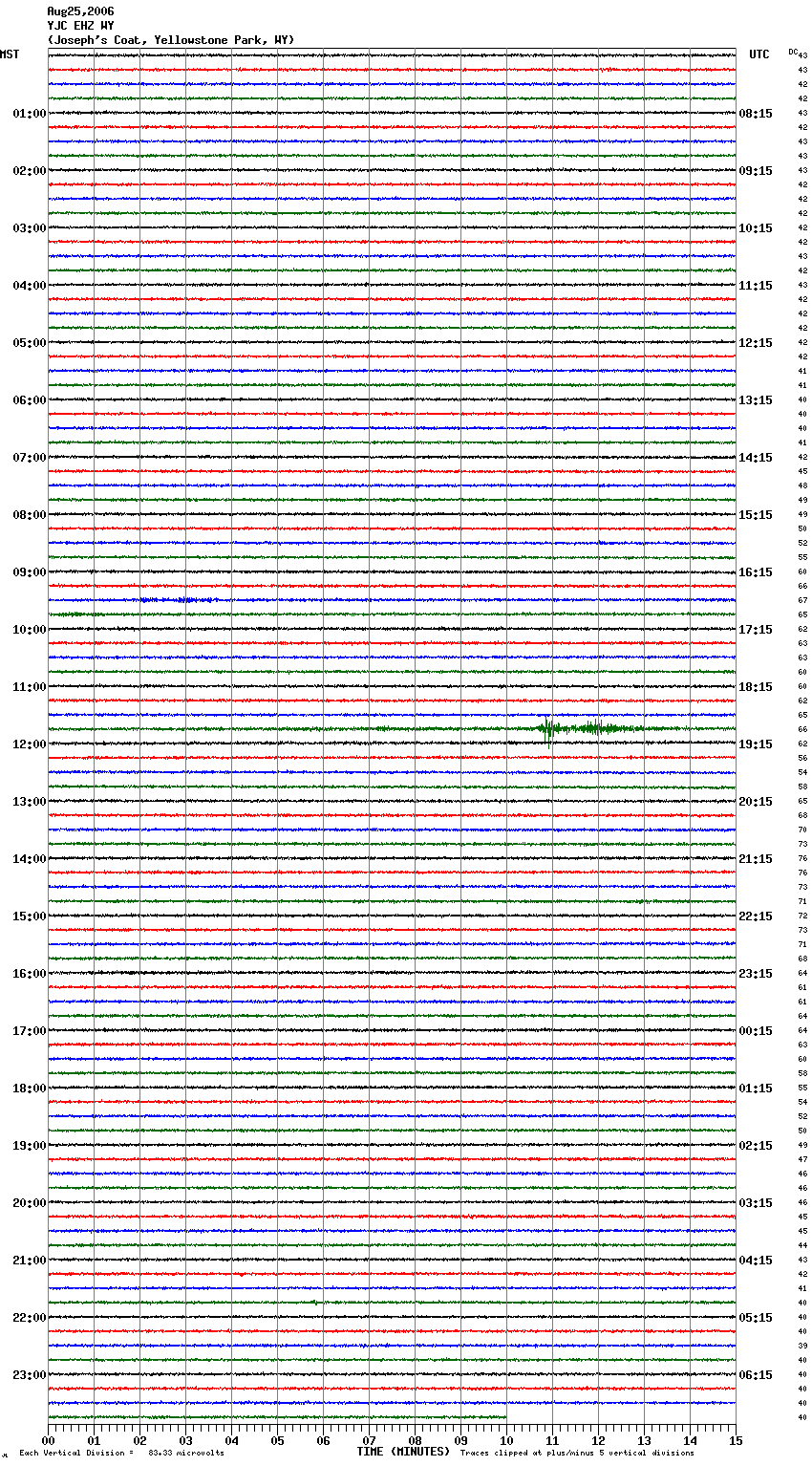Click the '11' minute tick label

(x=552, y=1440)
